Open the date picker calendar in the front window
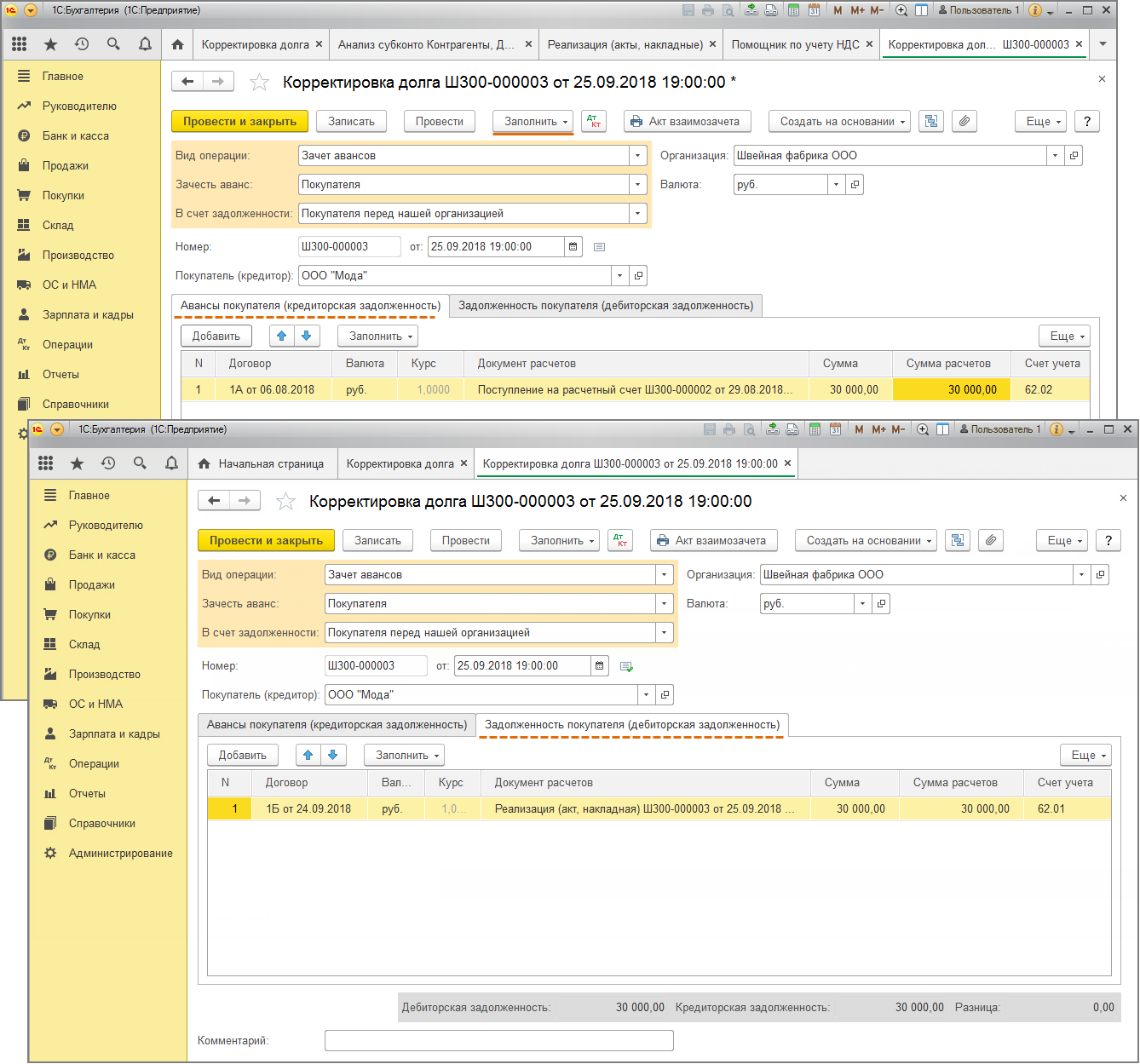This screenshot has height=1064, width=1140. coord(600,666)
